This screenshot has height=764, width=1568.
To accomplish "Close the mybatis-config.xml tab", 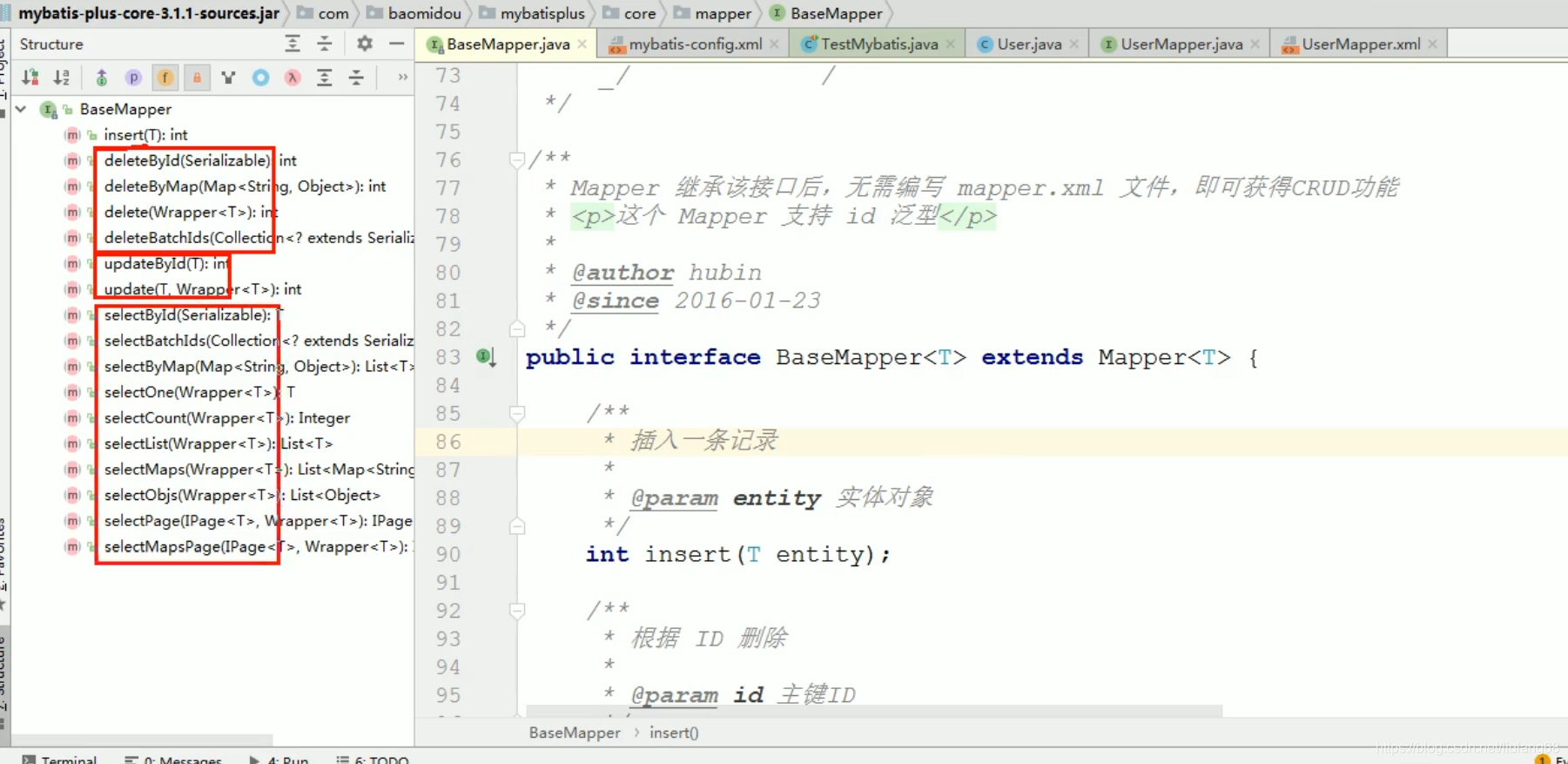I will [774, 44].
